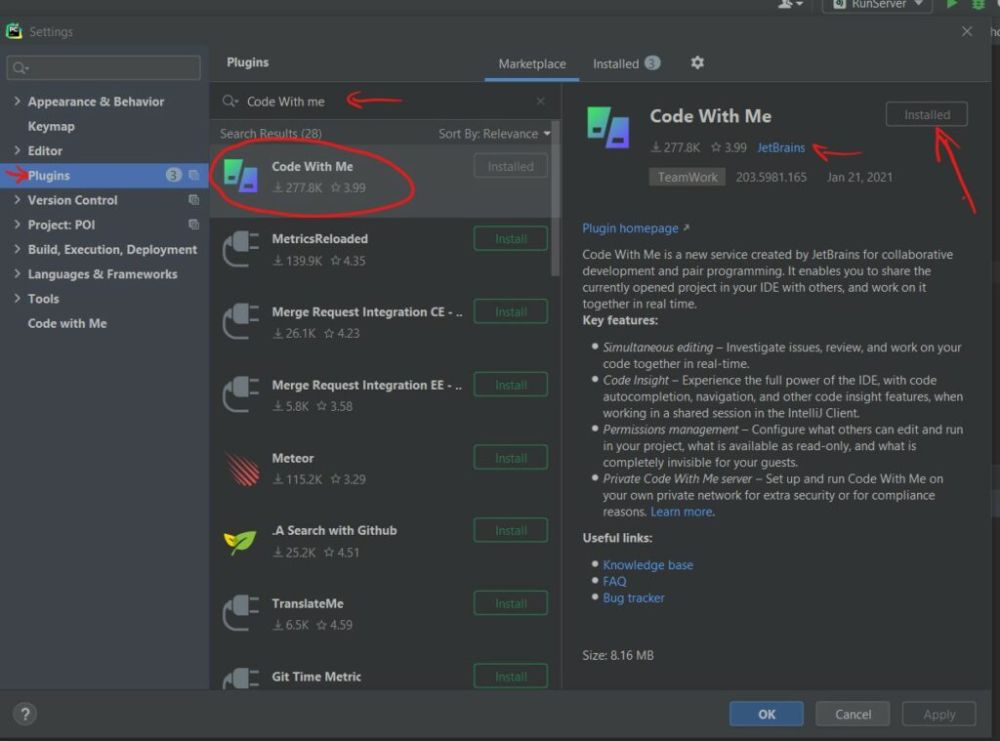Open the Sort By: Relevance dropdown
Screen dimensions: 1000x741
coord(494,134)
